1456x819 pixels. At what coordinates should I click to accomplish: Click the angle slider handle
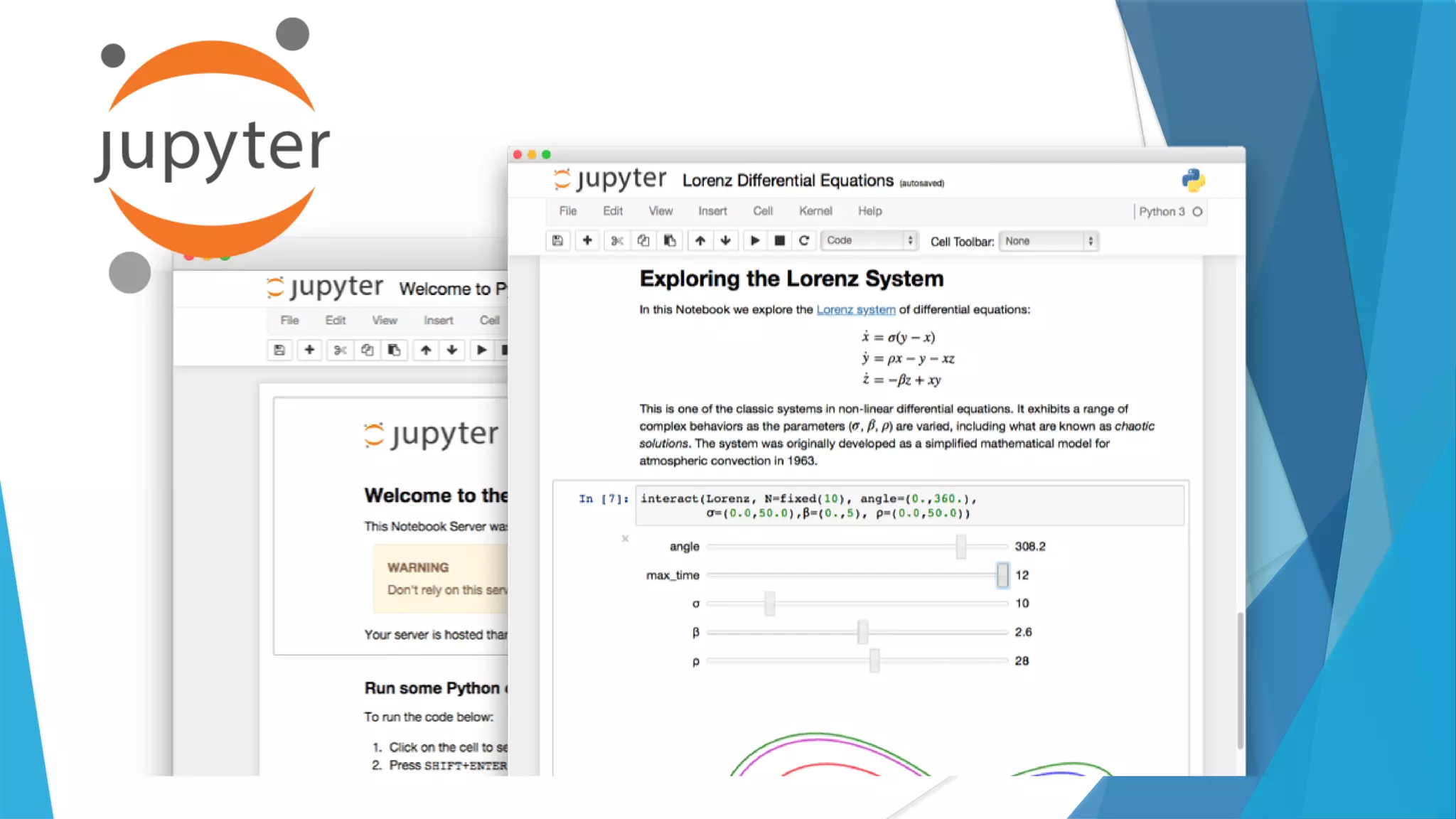960,547
